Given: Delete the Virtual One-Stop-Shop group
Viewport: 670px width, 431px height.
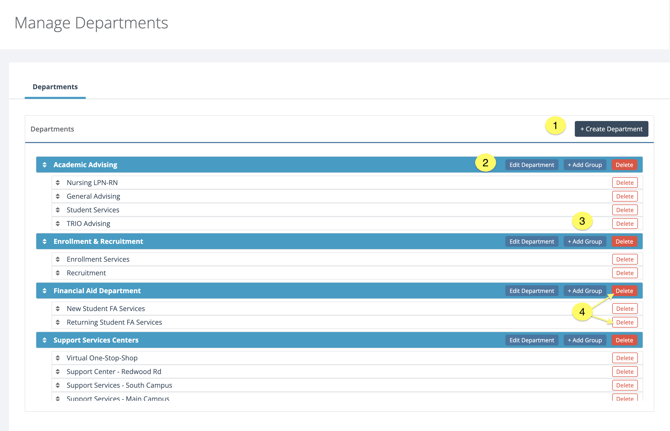Looking at the screenshot, I should (625, 358).
